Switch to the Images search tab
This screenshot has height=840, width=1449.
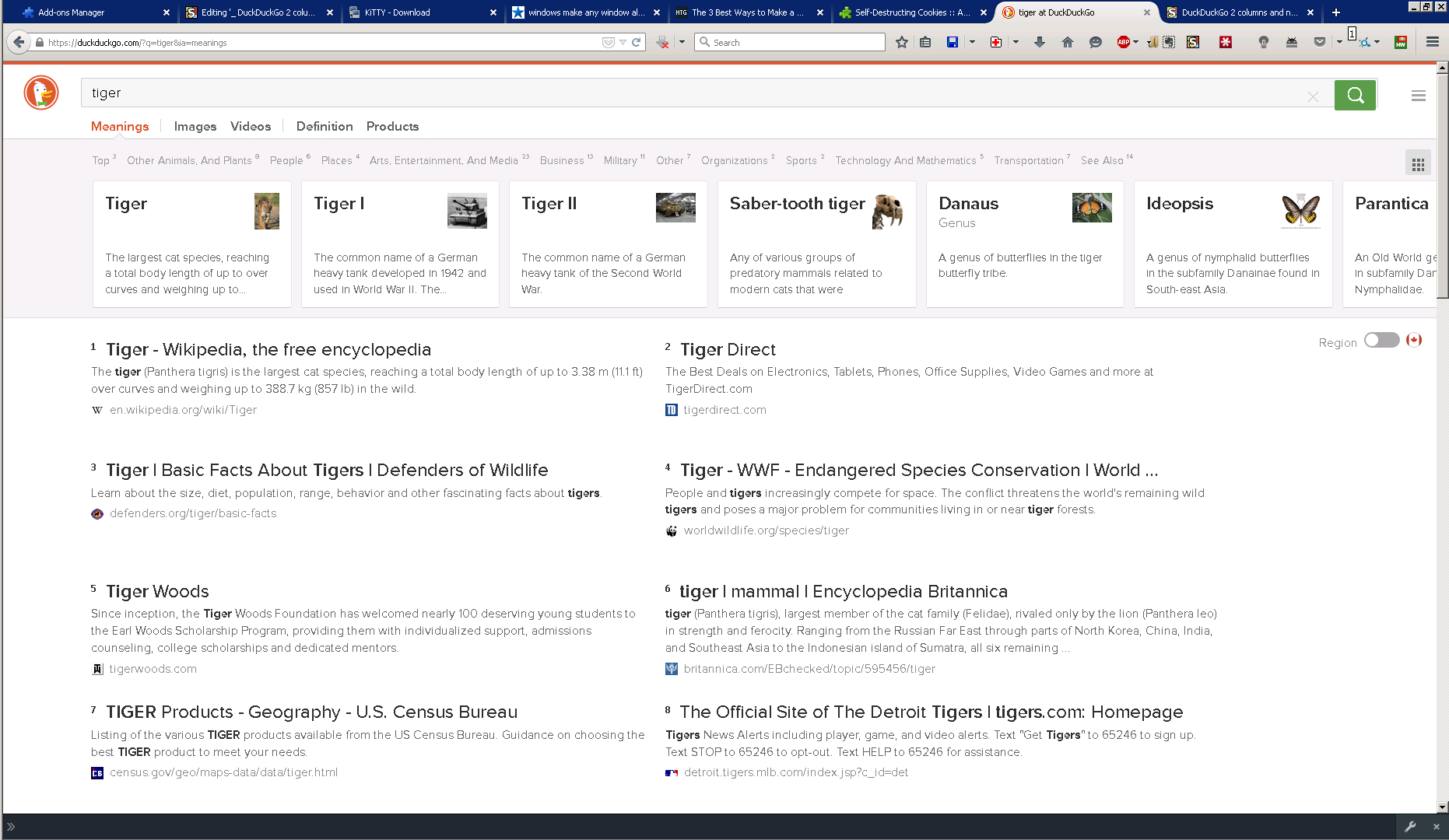pos(195,126)
